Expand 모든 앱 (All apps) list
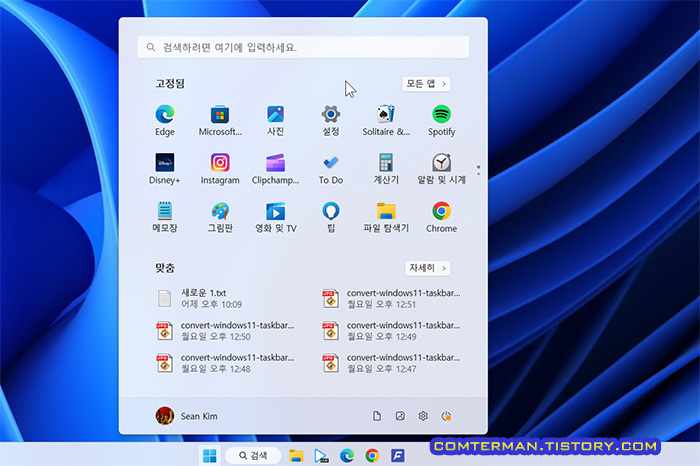Image resolution: width=700 pixels, height=466 pixels. point(426,84)
